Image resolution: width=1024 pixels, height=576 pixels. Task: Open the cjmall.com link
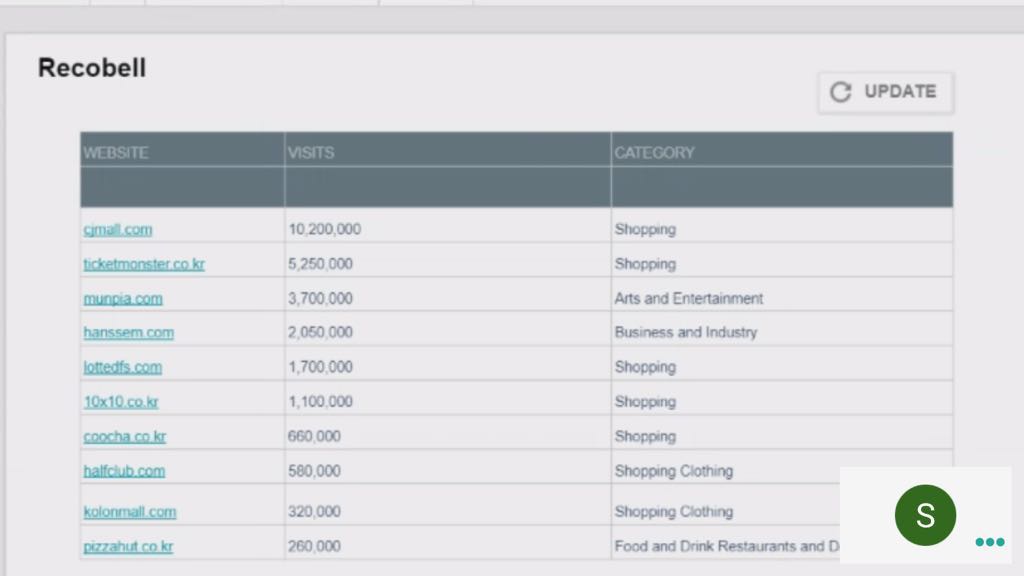(x=118, y=229)
